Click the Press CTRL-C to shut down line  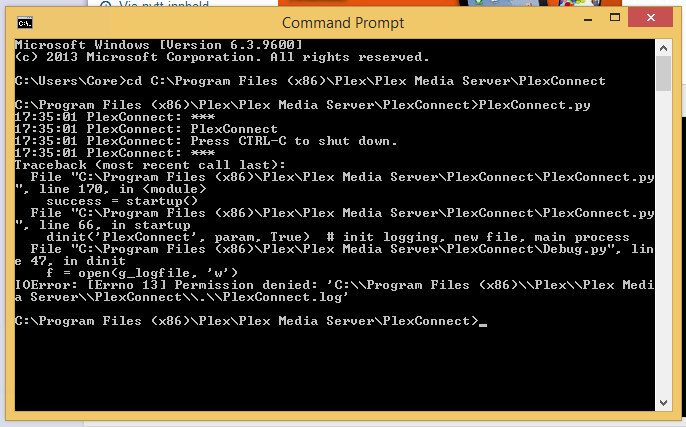tap(206, 141)
